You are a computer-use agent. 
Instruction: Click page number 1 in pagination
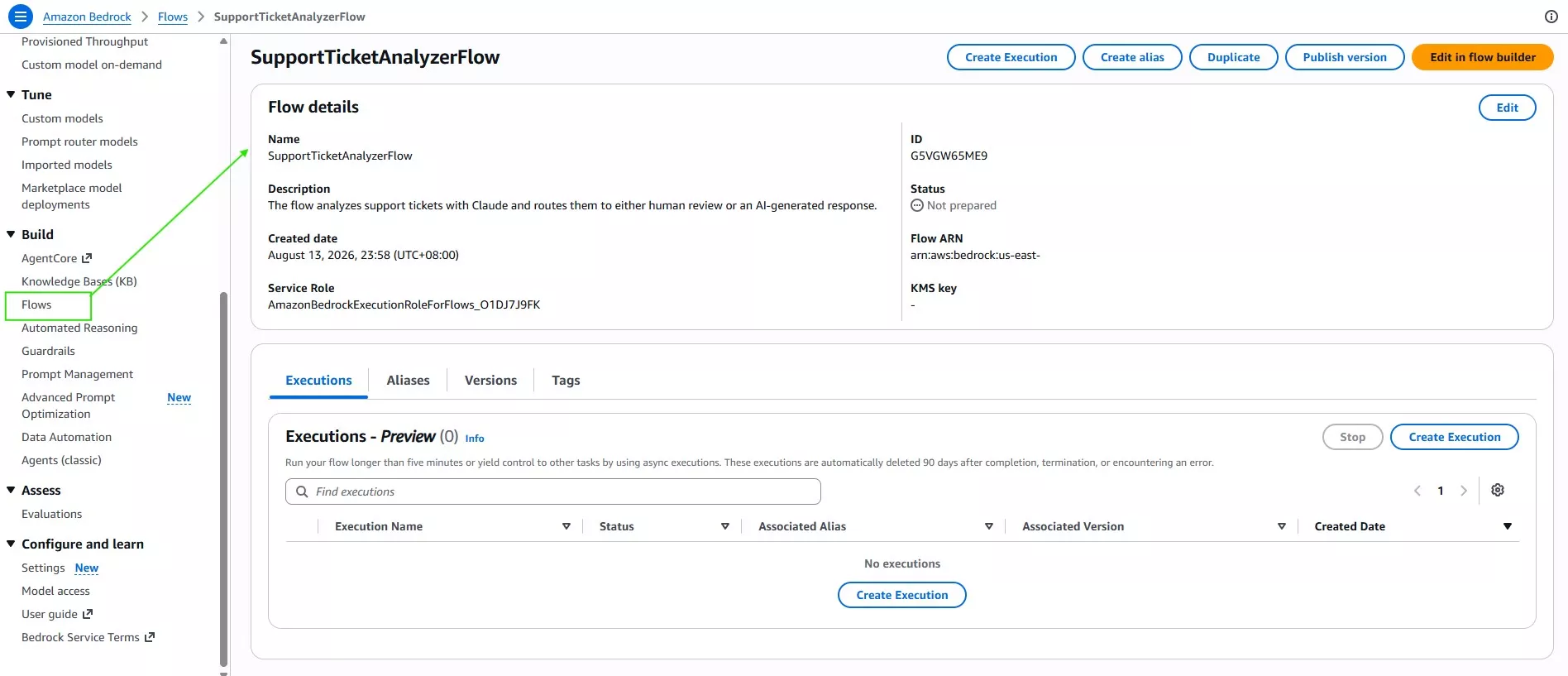1441,491
